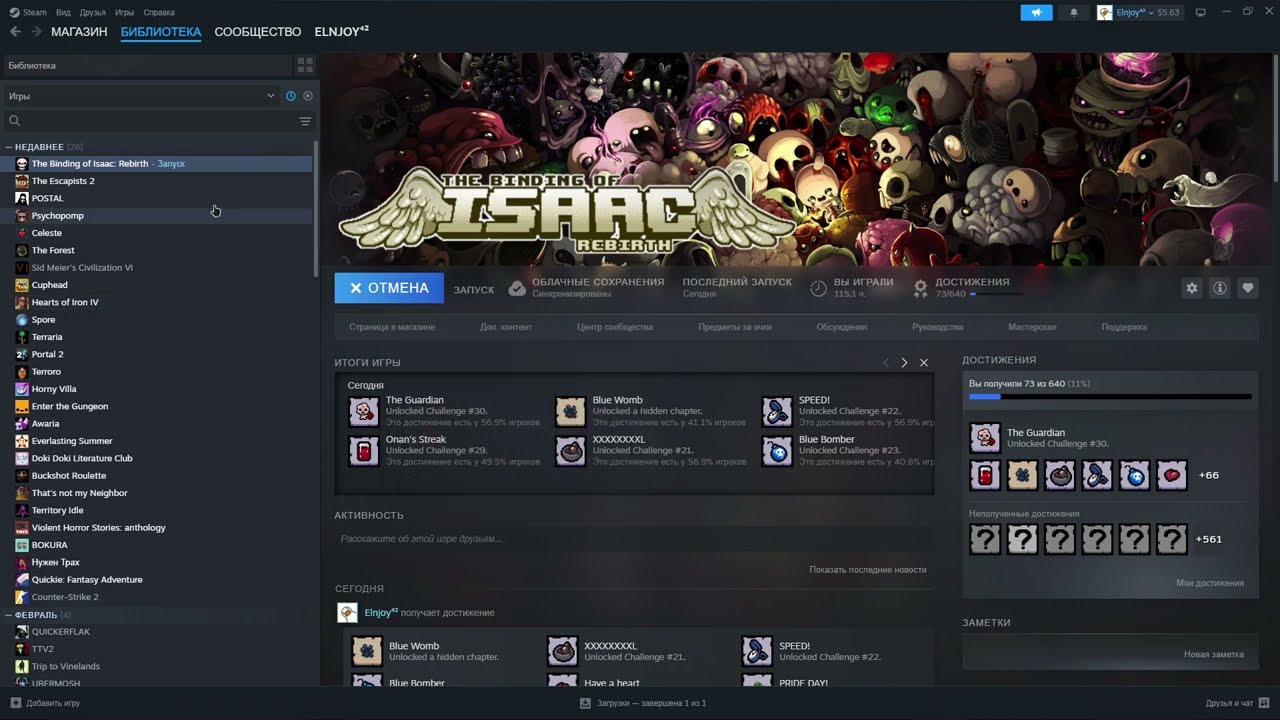
Task: Open Друзья и чат
Action: (1237, 703)
